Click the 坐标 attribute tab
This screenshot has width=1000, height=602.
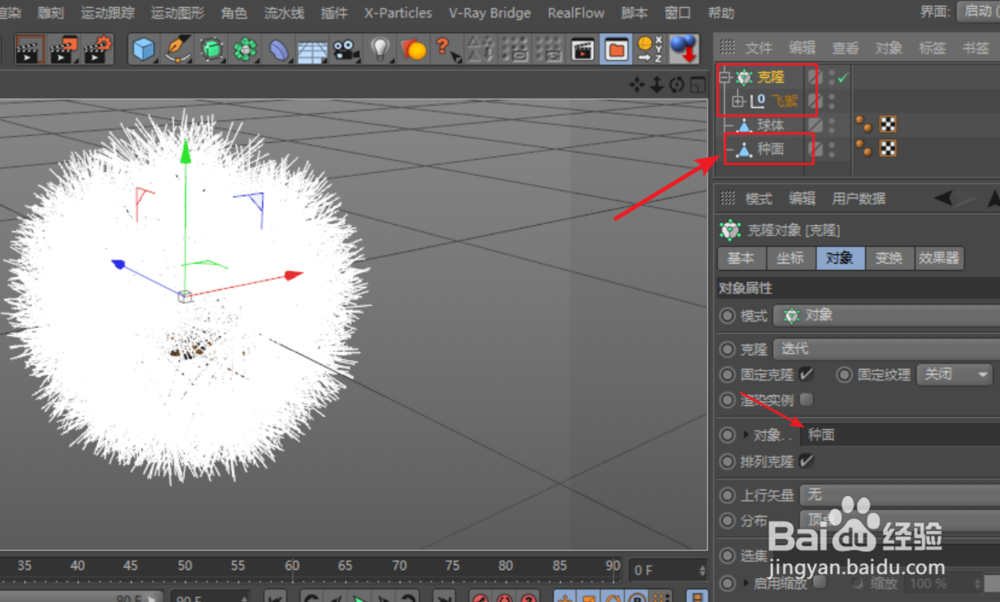click(x=790, y=258)
